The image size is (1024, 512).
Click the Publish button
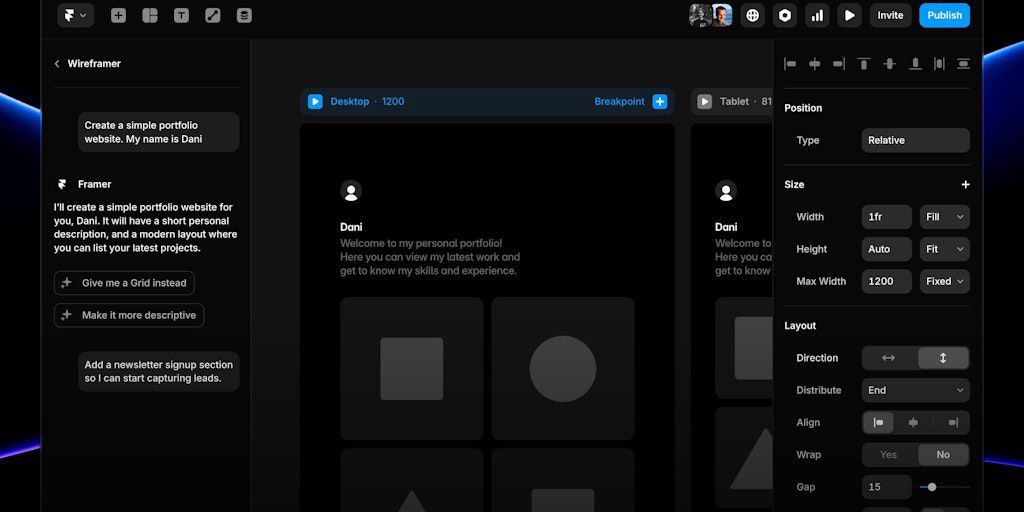click(x=944, y=16)
